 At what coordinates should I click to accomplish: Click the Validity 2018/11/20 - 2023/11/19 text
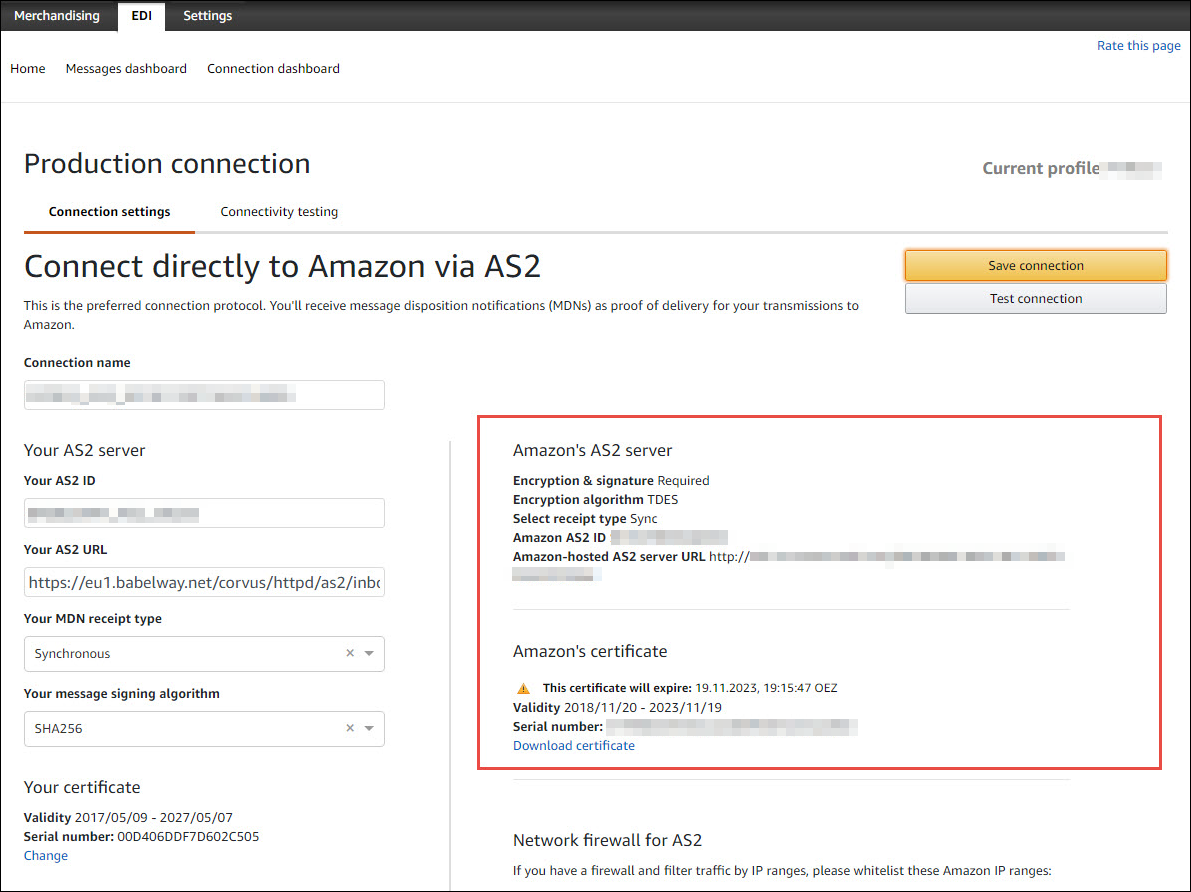(x=617, y=707)
